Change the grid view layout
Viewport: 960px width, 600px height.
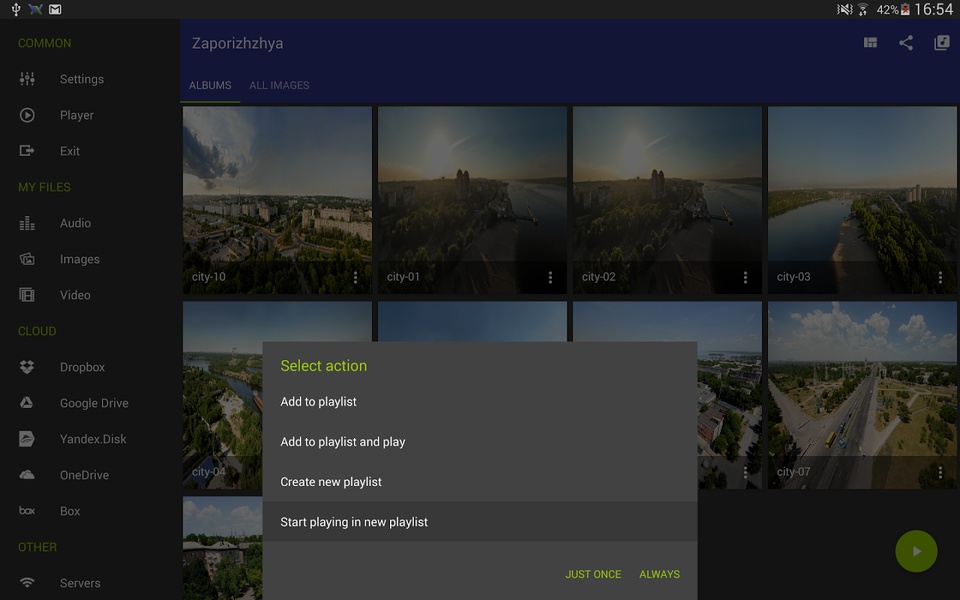pos(870,43)
